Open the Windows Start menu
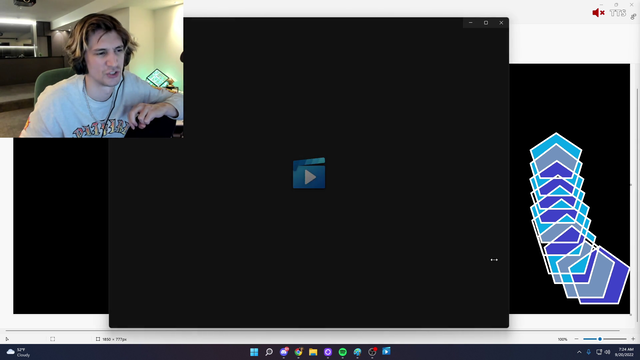 (x=254, y=352)
